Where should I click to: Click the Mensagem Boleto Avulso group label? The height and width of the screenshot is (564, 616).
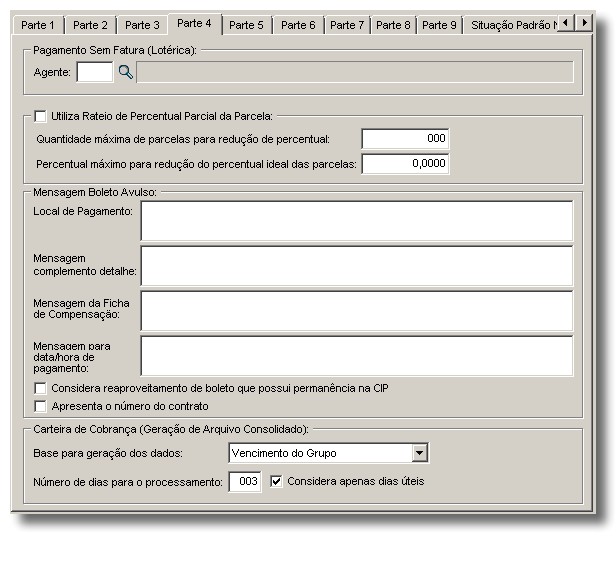pyautogui.click(x=95, y=192)
